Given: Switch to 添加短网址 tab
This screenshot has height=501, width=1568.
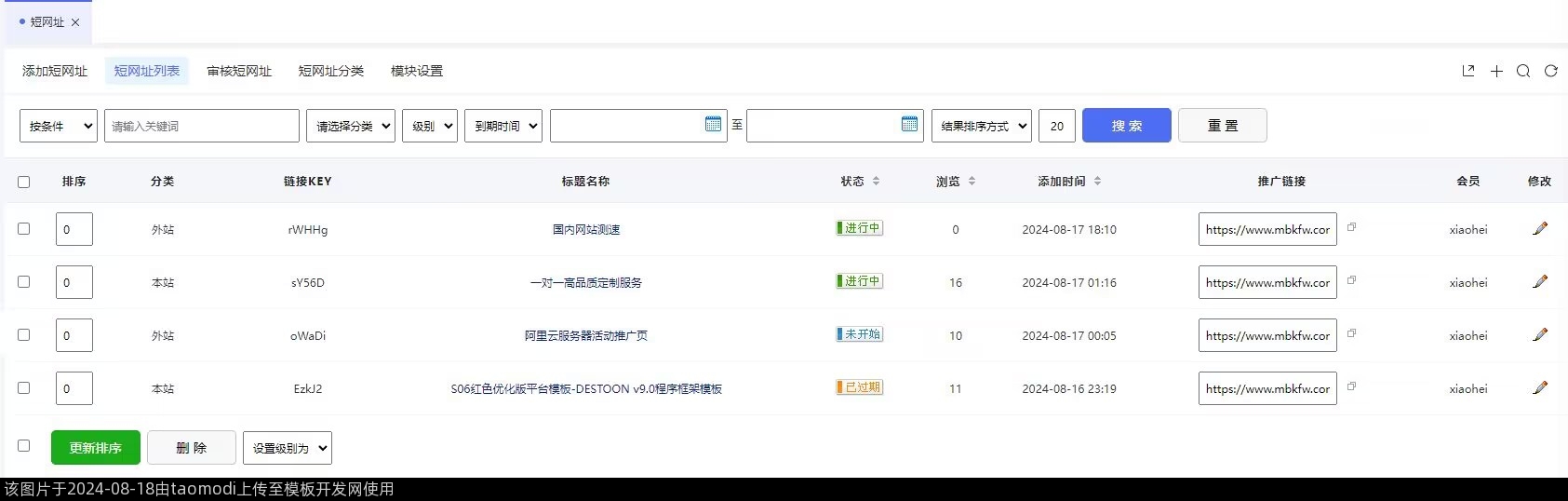Looking at the screenshot, I should [x=55, y=71].
